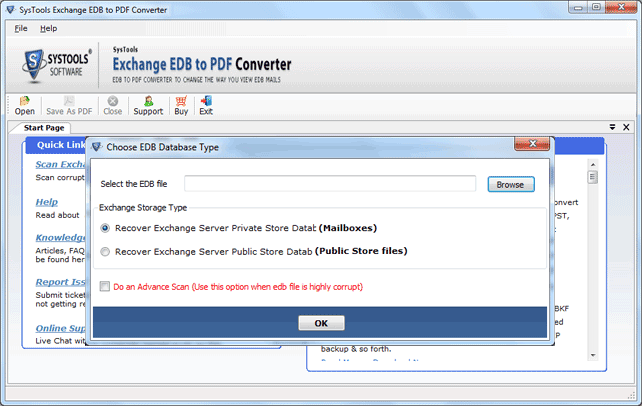
Task: Click the right panel scrollbar thumb
Action: [592, 178]
